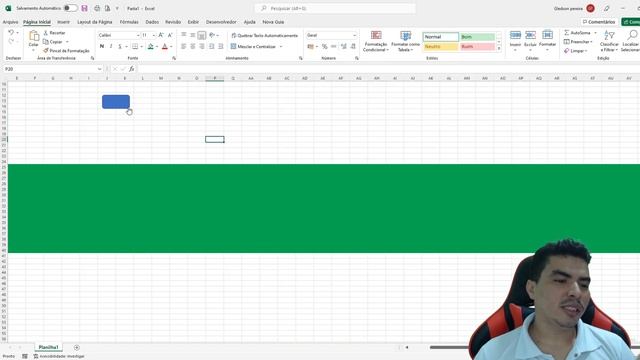Click the fx insert function icon
Screen dimensions: 640x360
point(131,69)
